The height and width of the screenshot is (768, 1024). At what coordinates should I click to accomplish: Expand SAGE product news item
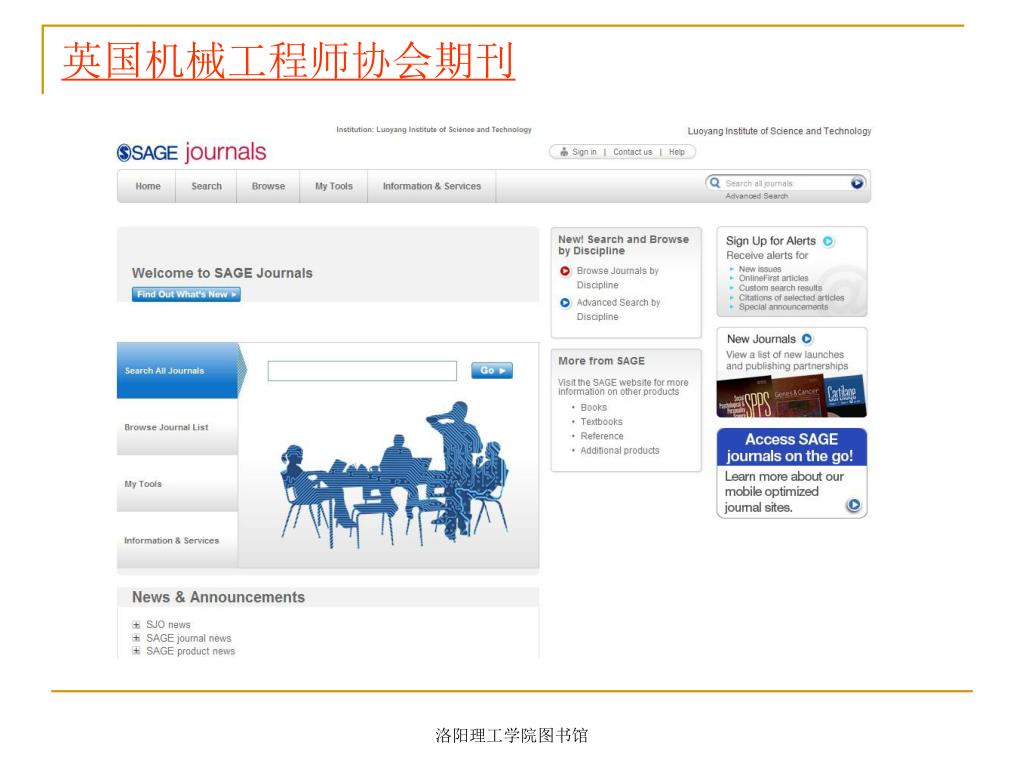[x=136, y=651]
